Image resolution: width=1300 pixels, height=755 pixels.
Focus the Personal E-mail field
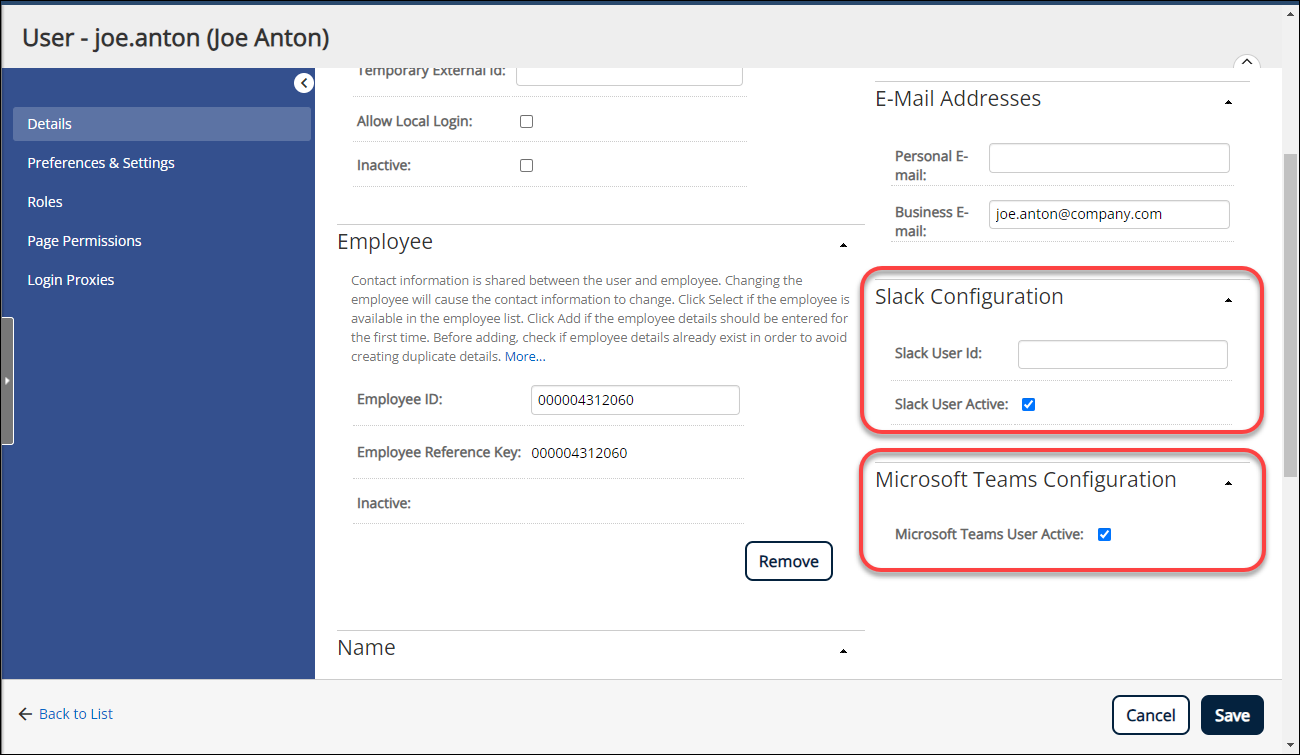click(1109, 158)
